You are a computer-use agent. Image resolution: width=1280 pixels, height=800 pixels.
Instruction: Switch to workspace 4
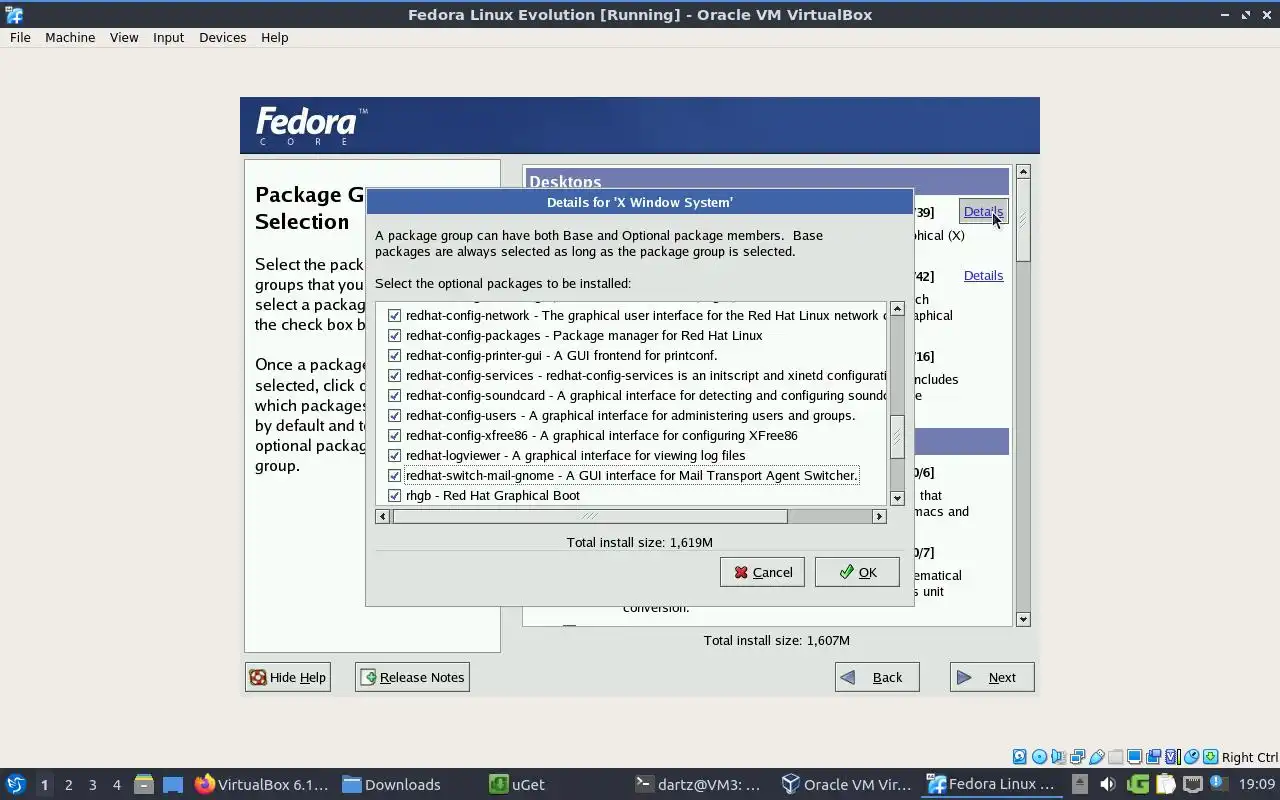tap(116, 784)
